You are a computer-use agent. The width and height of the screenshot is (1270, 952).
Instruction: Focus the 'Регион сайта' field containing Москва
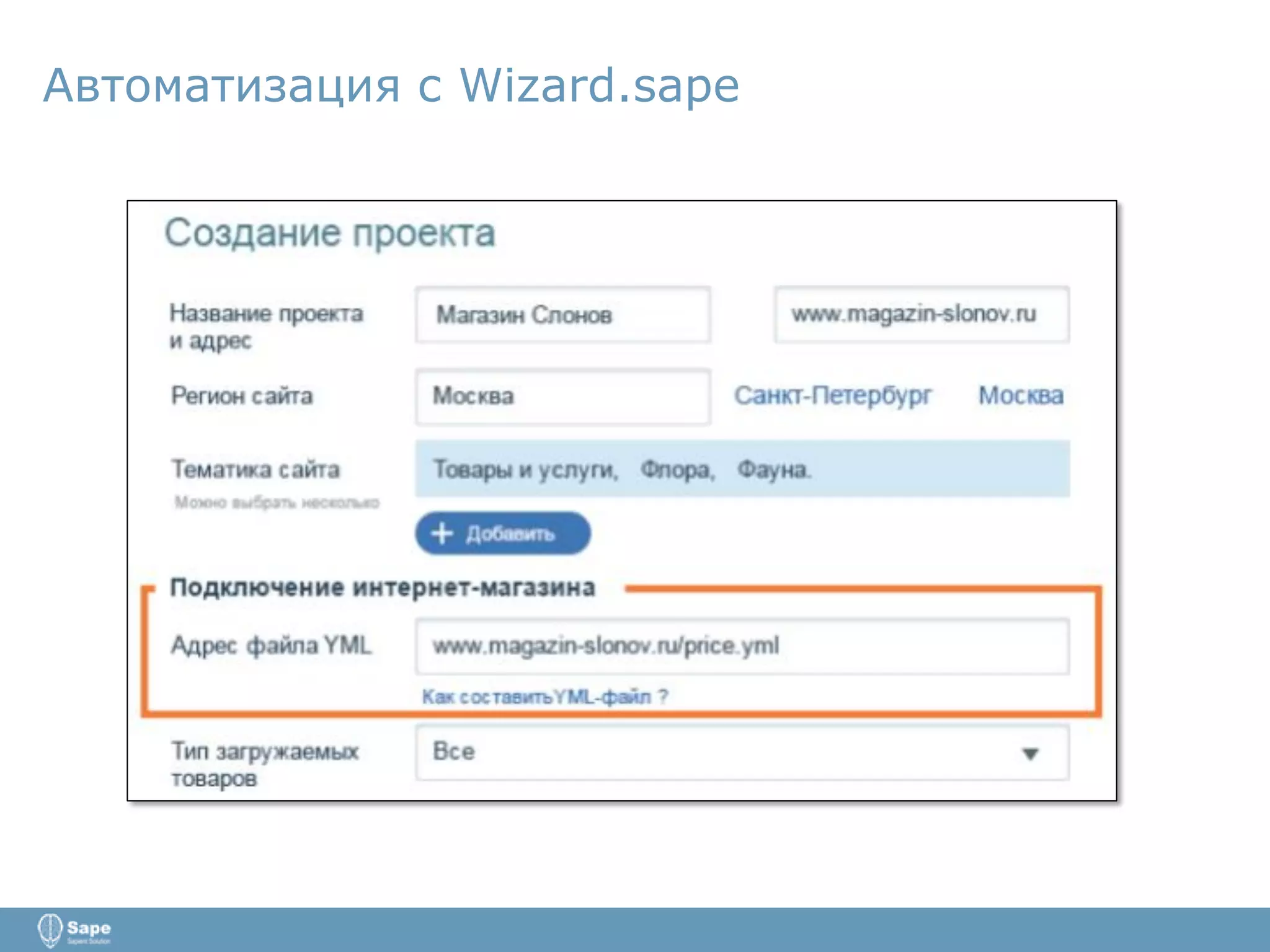[x=563, y=397]
